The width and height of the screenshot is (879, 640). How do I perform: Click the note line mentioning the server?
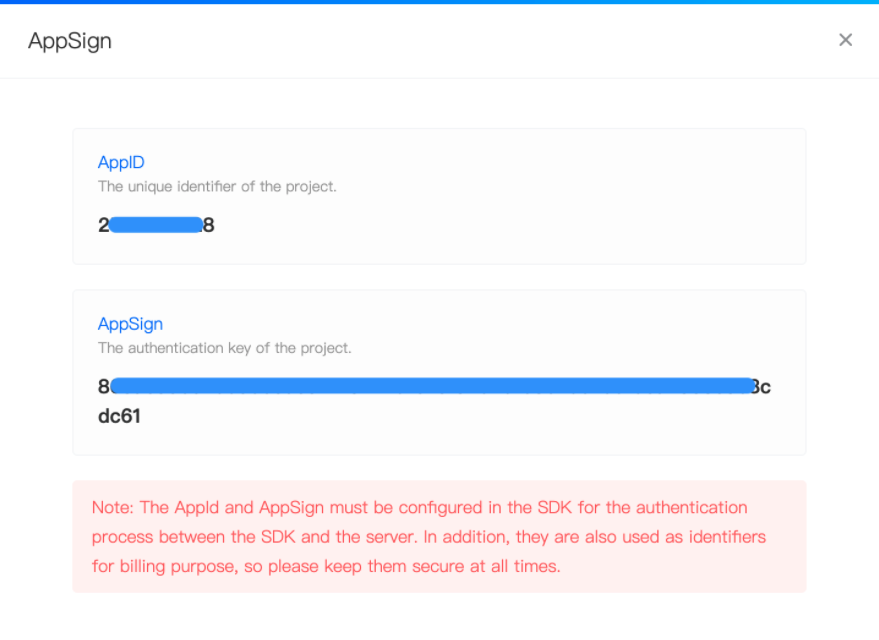click(x=429, y=537)
